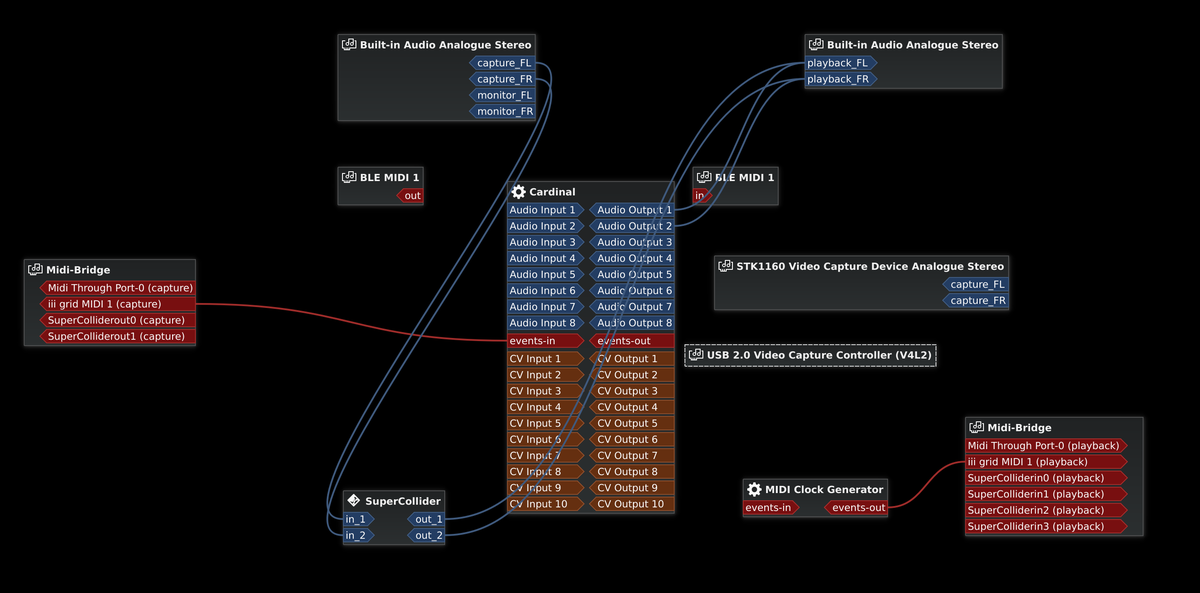Select Cardinal CV Output 1 port

coord(632,358)
